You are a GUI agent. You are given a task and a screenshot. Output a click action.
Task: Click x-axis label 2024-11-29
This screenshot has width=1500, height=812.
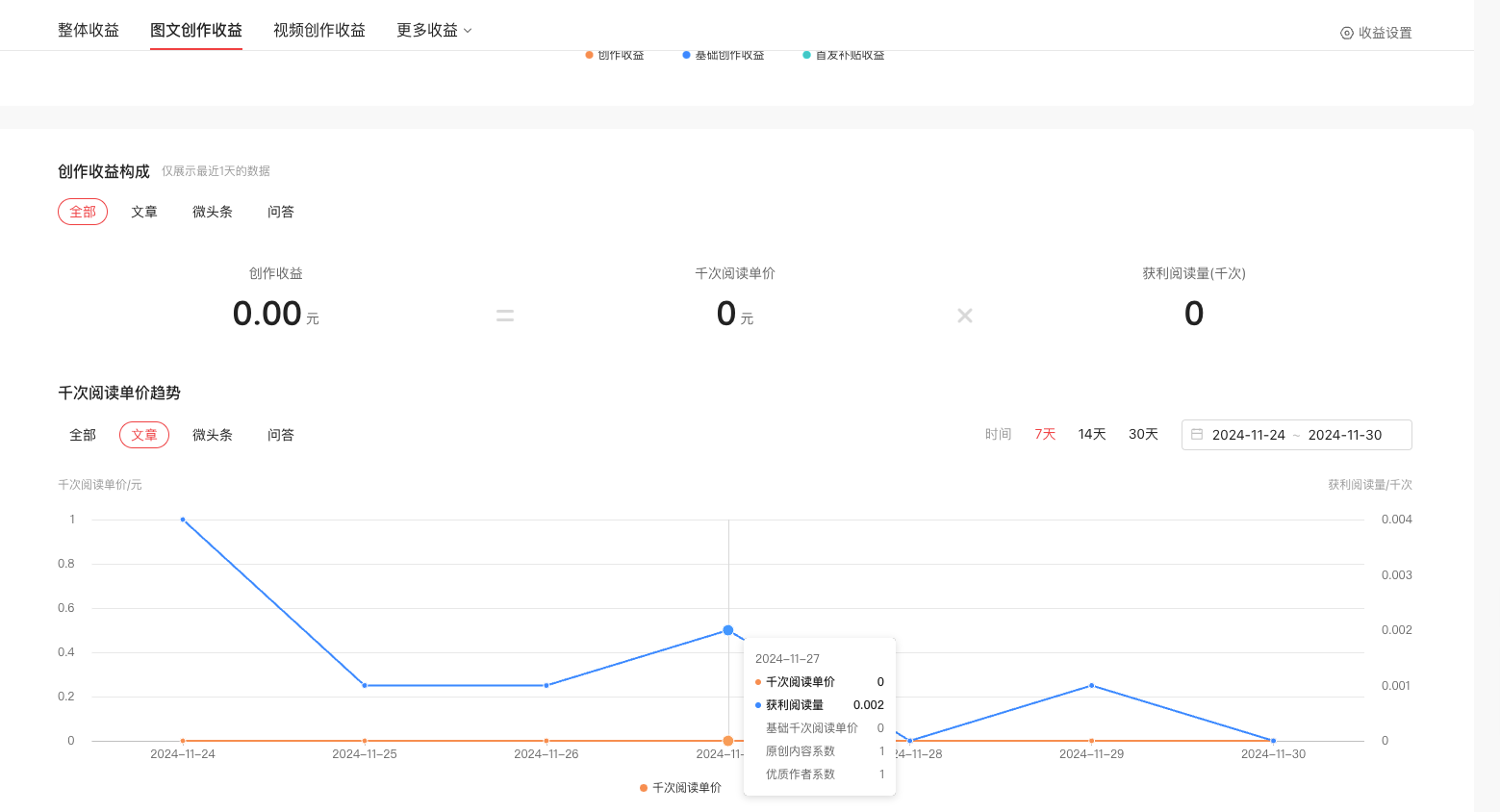point(1091,754)
